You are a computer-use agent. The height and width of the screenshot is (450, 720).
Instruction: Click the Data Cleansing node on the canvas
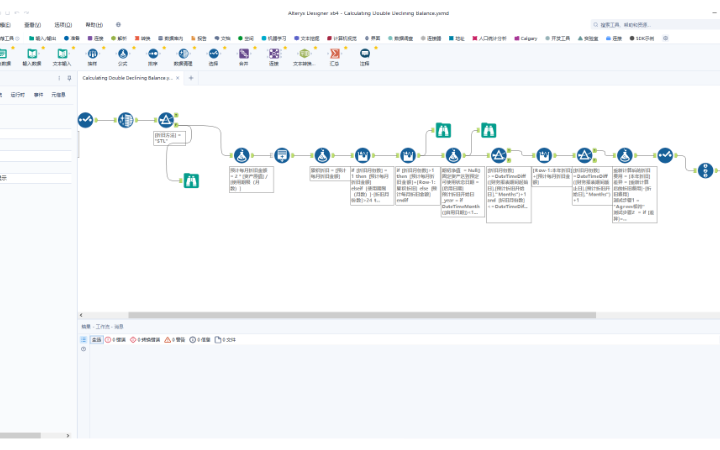pyautogui.click(x=125, y=120)
